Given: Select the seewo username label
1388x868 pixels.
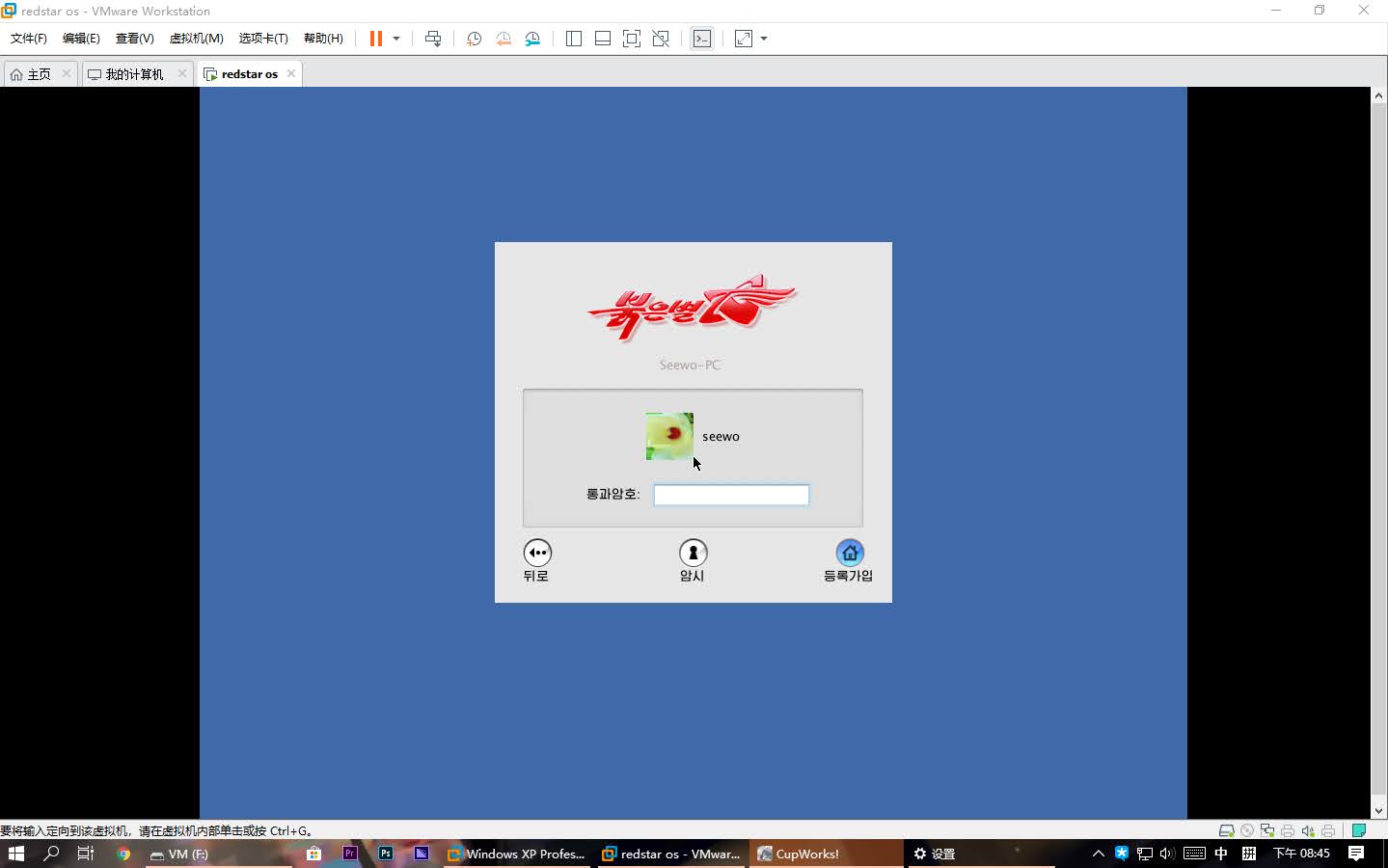Looking at the screenshot, I should click(721, 437).
